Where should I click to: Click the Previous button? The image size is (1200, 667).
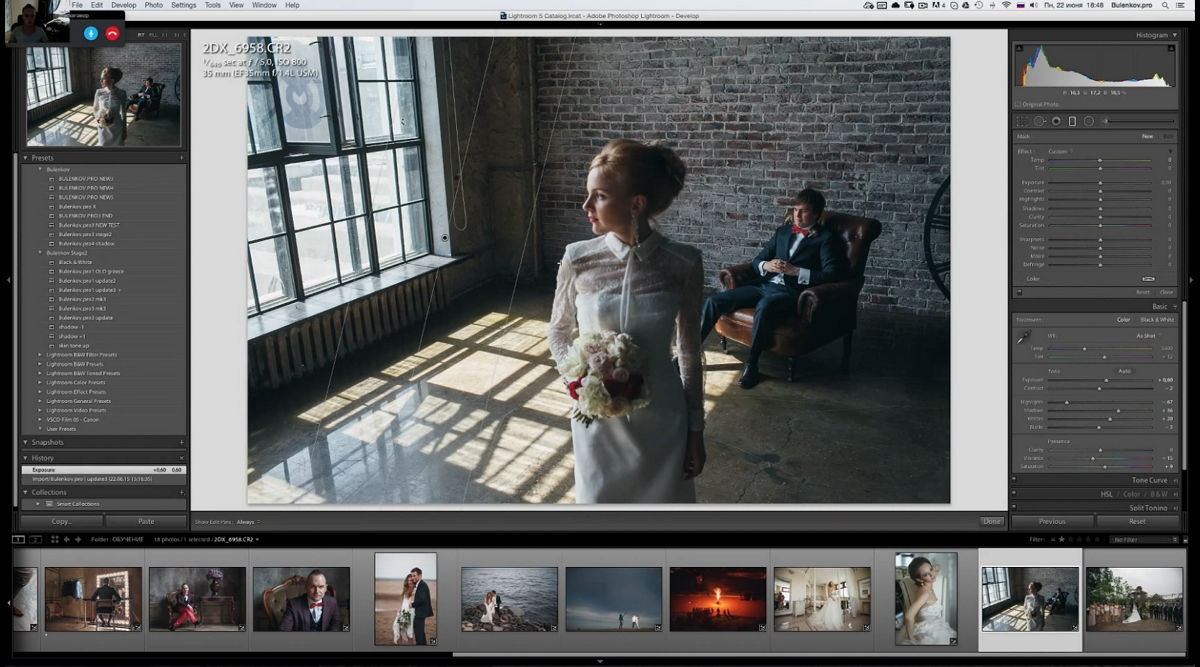coord(1052,521)
